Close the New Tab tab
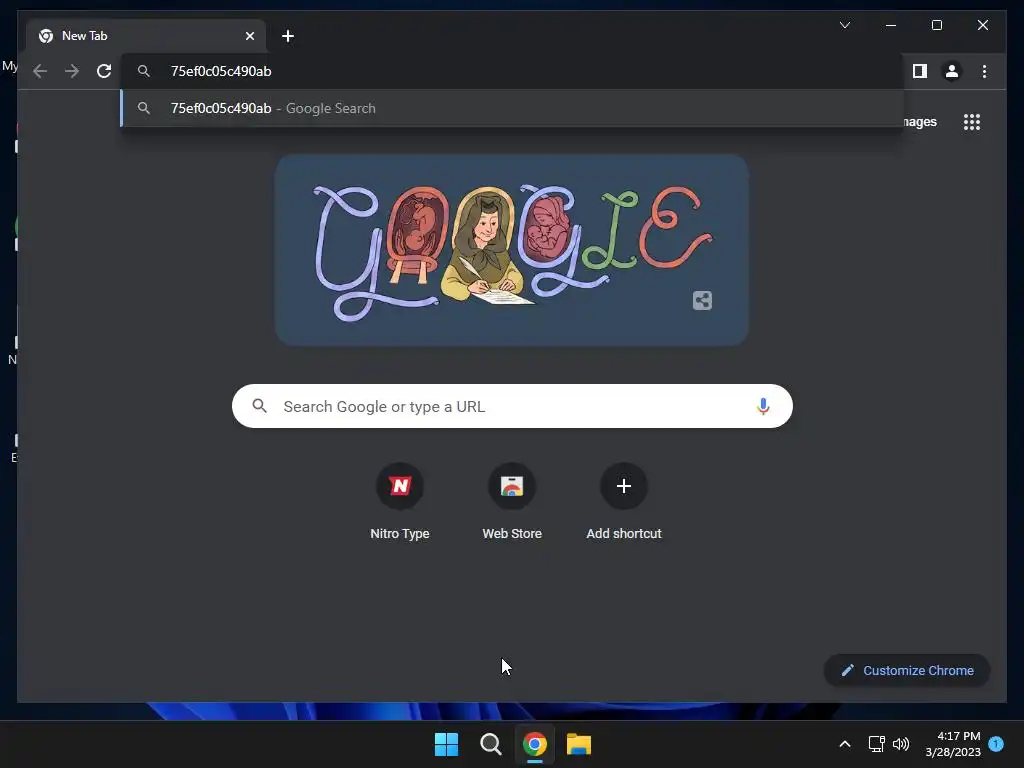The height and width of the screenshot is (768, 1024). click(x=249, y=36)
